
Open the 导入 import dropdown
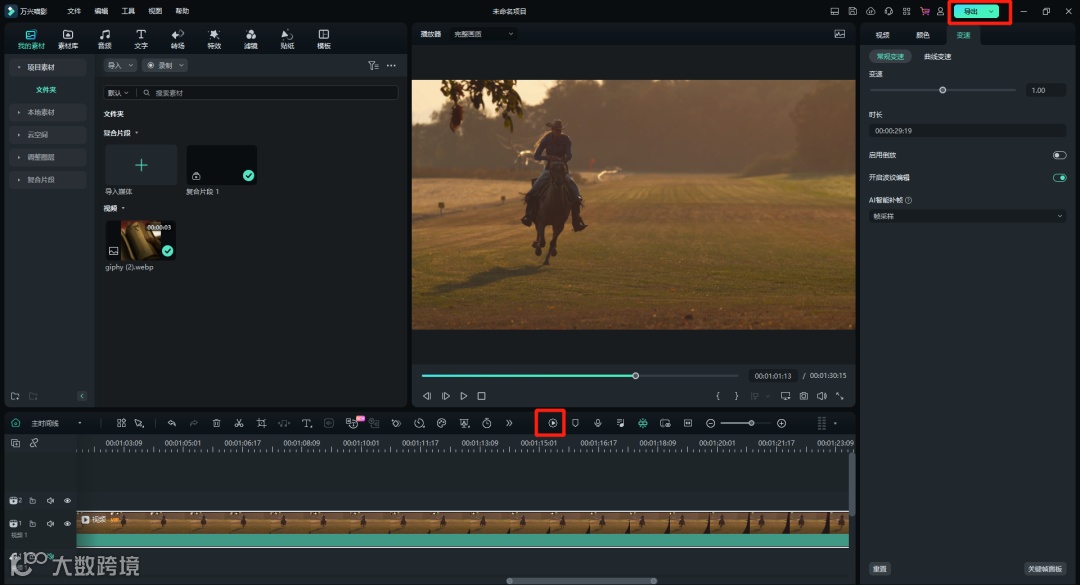(x=120, y=65)
